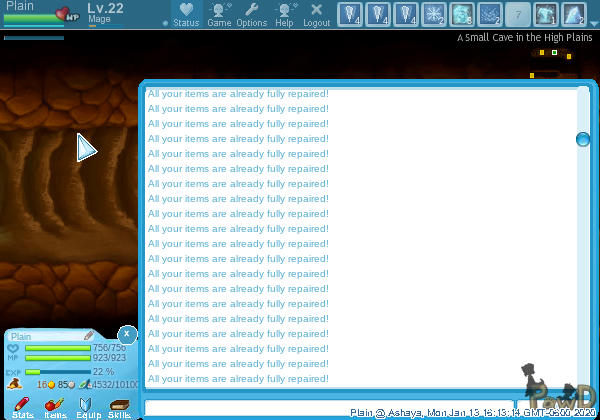Open the Equip shield icon
Image resolution: width=600 pixels, height=420 pixels.
pyautogui.click(x=87, y=403)
